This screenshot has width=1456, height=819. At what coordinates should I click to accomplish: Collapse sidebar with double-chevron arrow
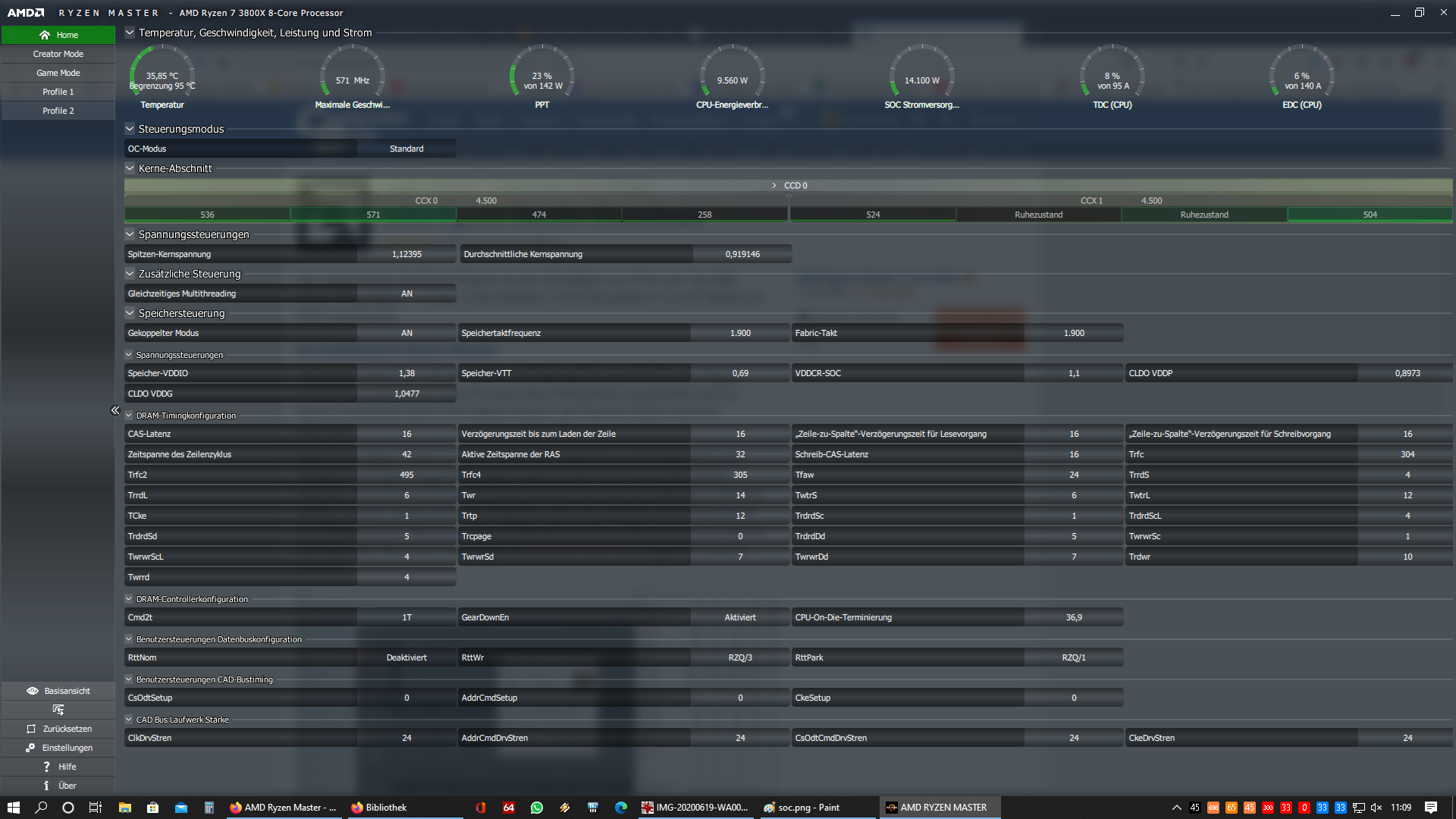115,410
